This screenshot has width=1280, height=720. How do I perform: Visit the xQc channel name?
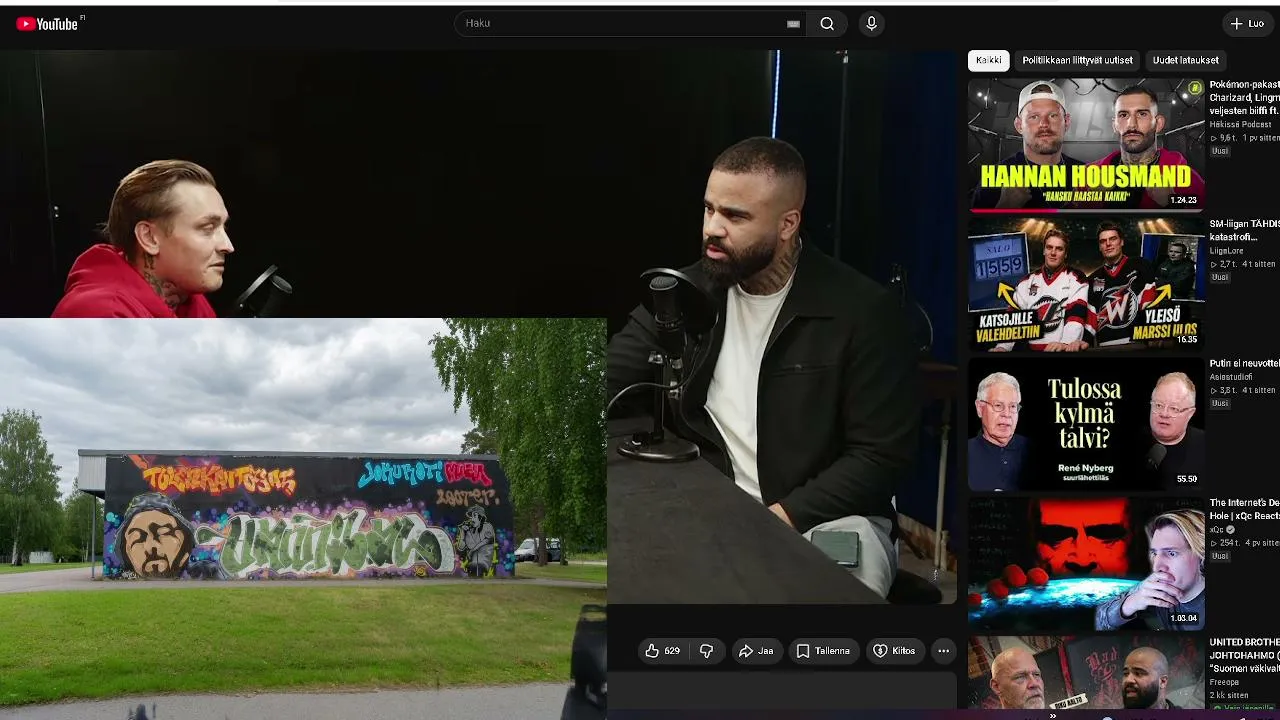coord(1217,530)
